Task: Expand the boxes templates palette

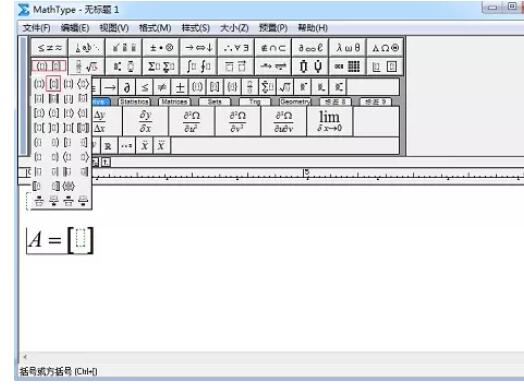Action: [x=385, y=66]
